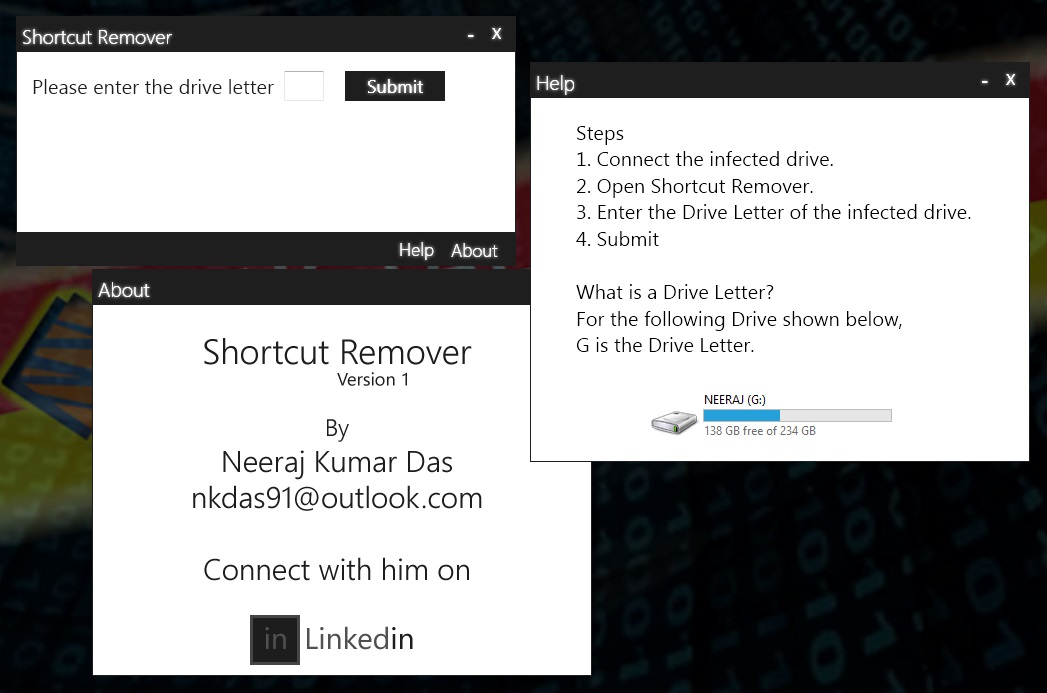
Task: Click 'Connect with him on' text
Action: click(x=337, y=570)
